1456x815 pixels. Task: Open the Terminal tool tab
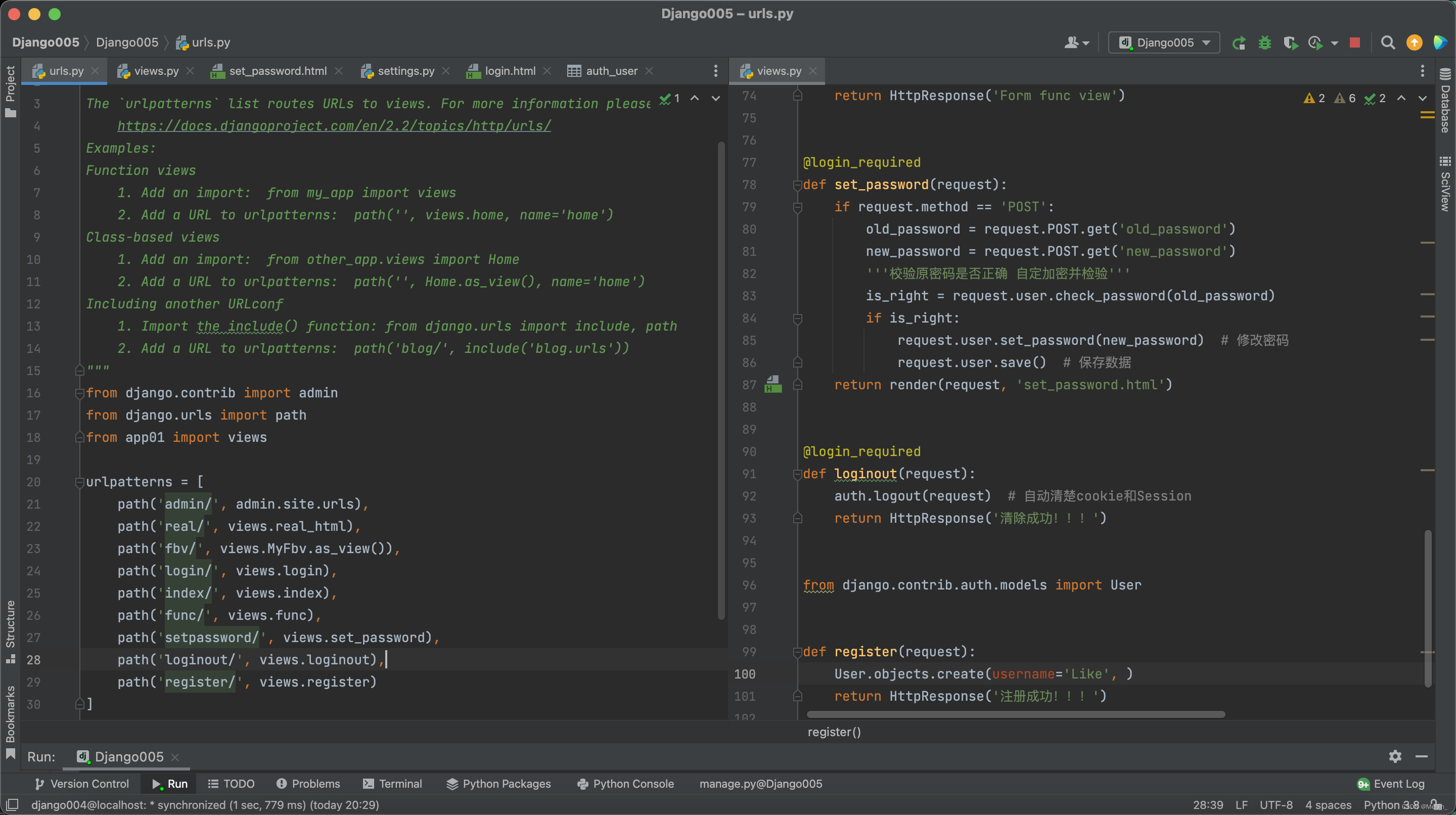(393, 783)
